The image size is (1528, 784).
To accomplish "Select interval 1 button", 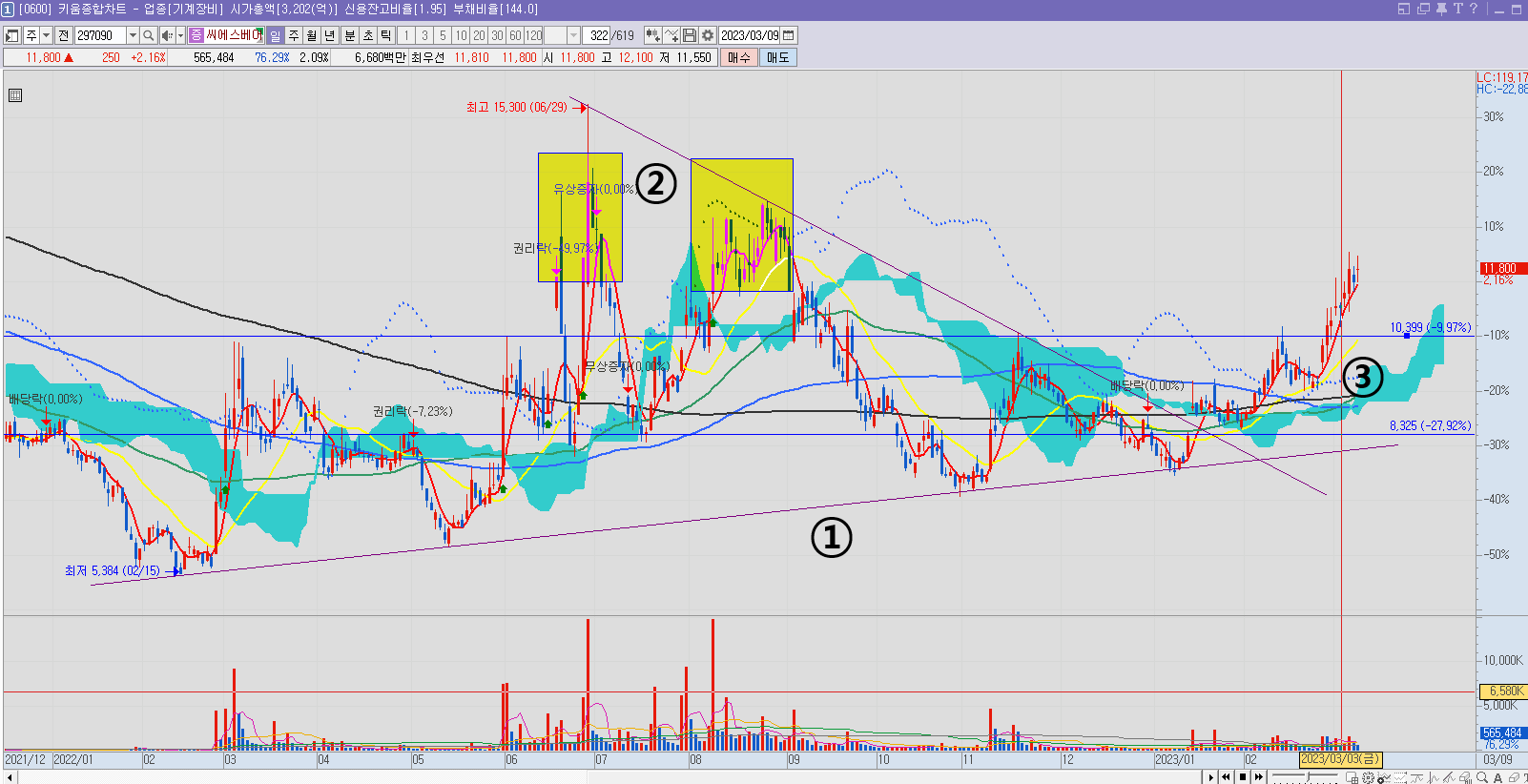I will 406,35.
